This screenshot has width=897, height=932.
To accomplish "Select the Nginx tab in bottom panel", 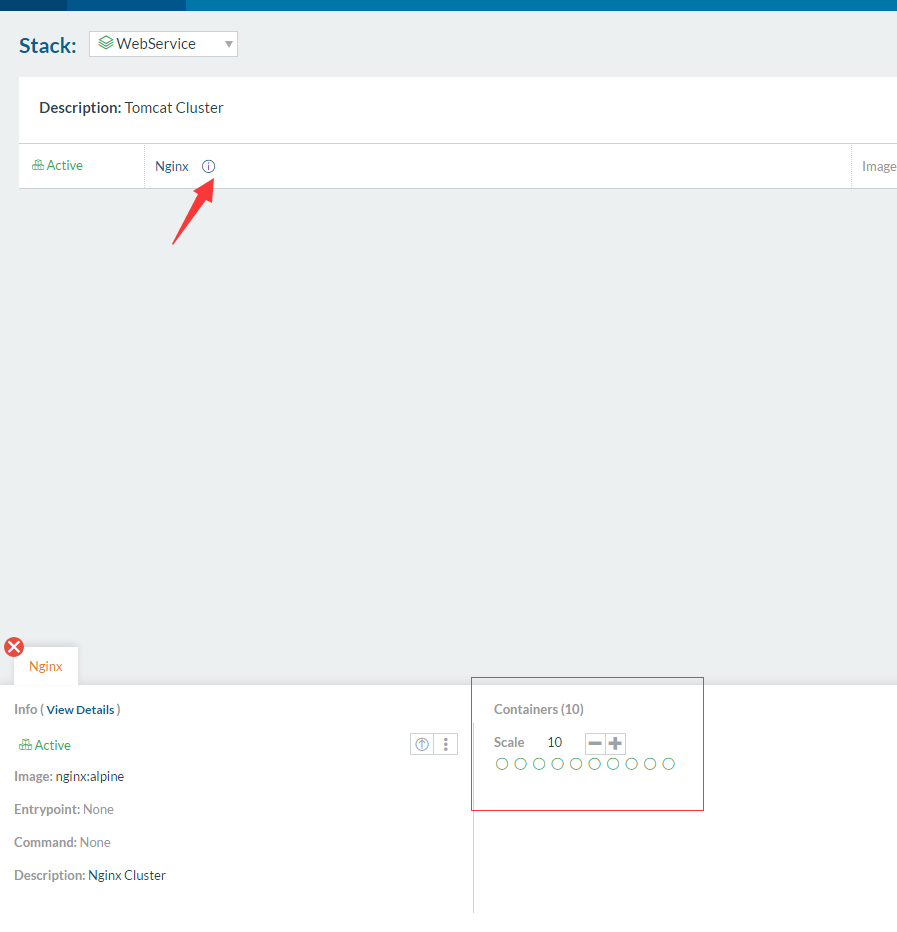I will [46, 666].
